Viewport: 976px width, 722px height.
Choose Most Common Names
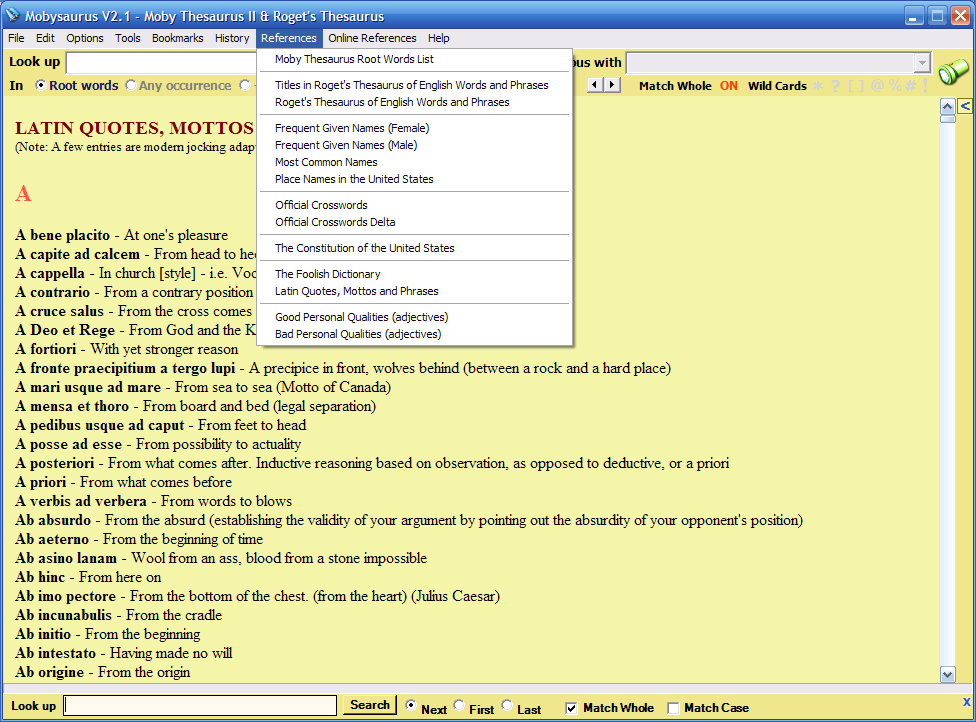coord(415,162)
